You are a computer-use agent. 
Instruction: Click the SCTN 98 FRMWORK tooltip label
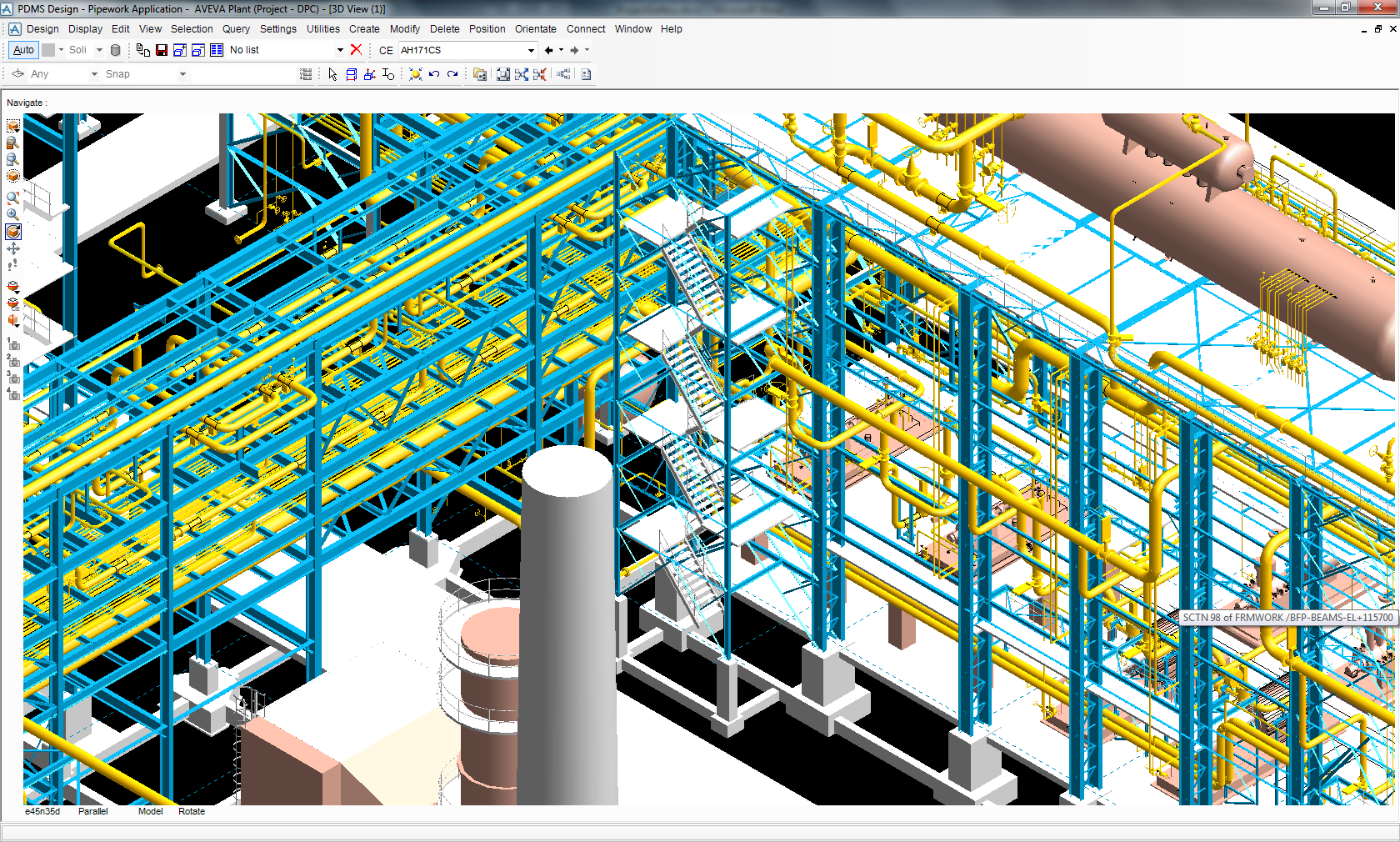tap(1287, 618)
